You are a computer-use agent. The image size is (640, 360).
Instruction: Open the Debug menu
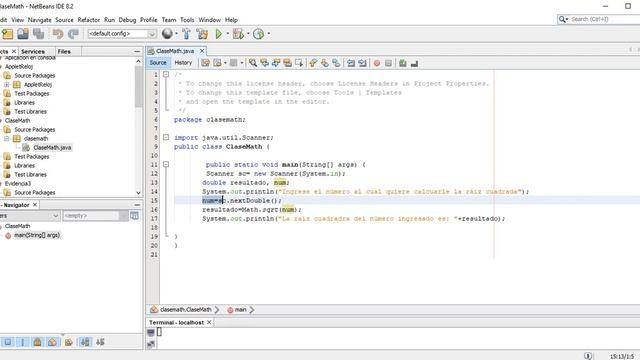click(x=127, y=20)
